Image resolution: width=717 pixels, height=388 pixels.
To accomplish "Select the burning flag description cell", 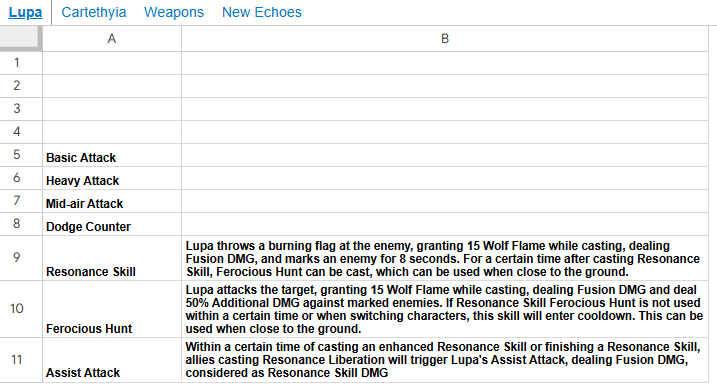I will point(445,258).
